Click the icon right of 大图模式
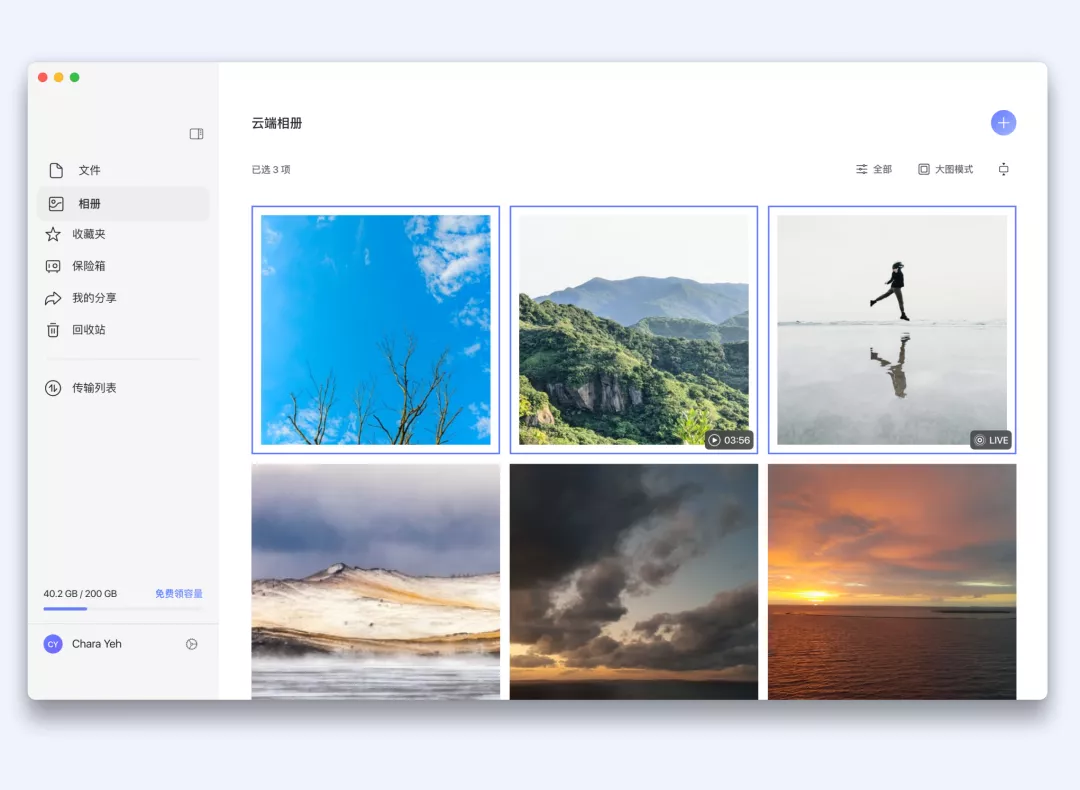The height and width of the screenshot is (790, 1080). point(1004,169)
